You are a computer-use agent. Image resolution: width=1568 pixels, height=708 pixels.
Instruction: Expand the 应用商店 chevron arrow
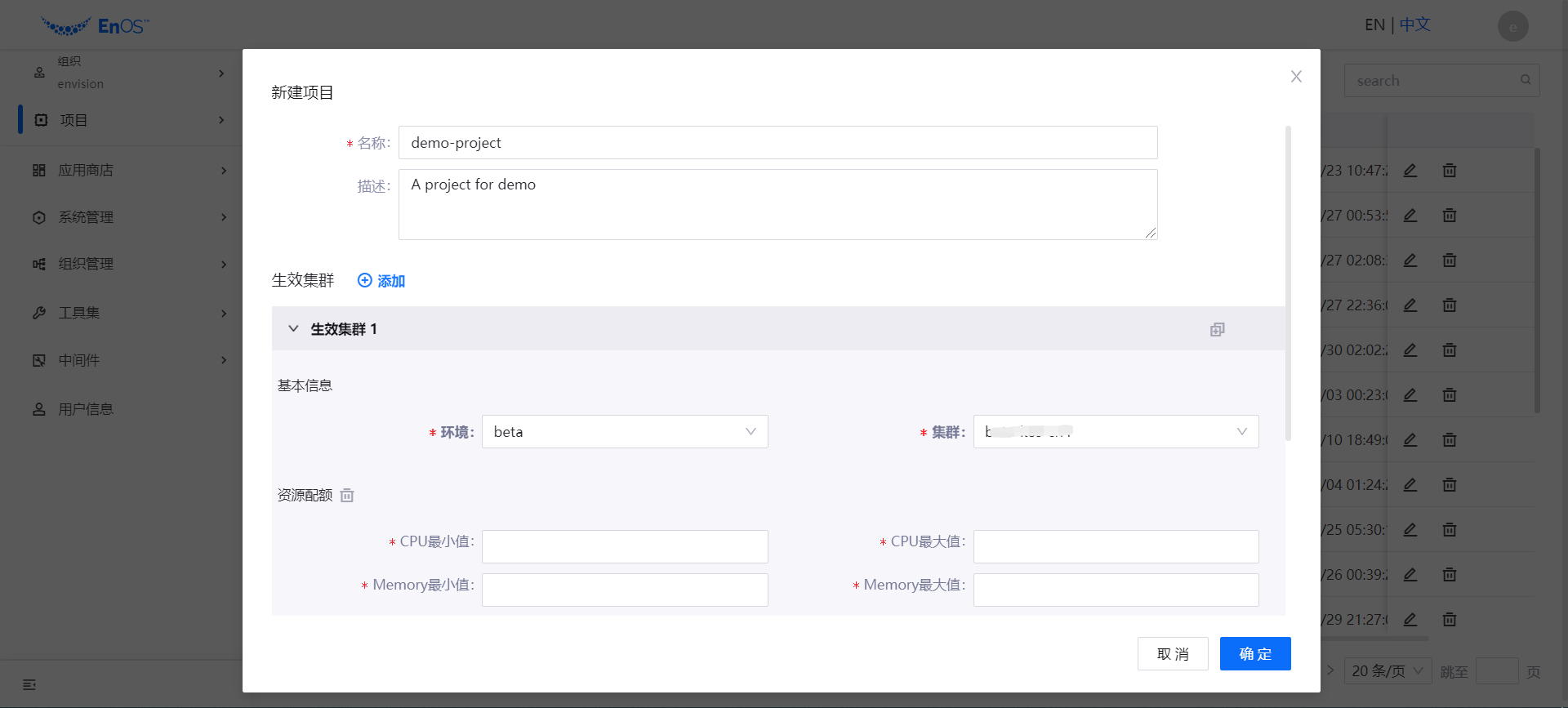click(223, 171)
